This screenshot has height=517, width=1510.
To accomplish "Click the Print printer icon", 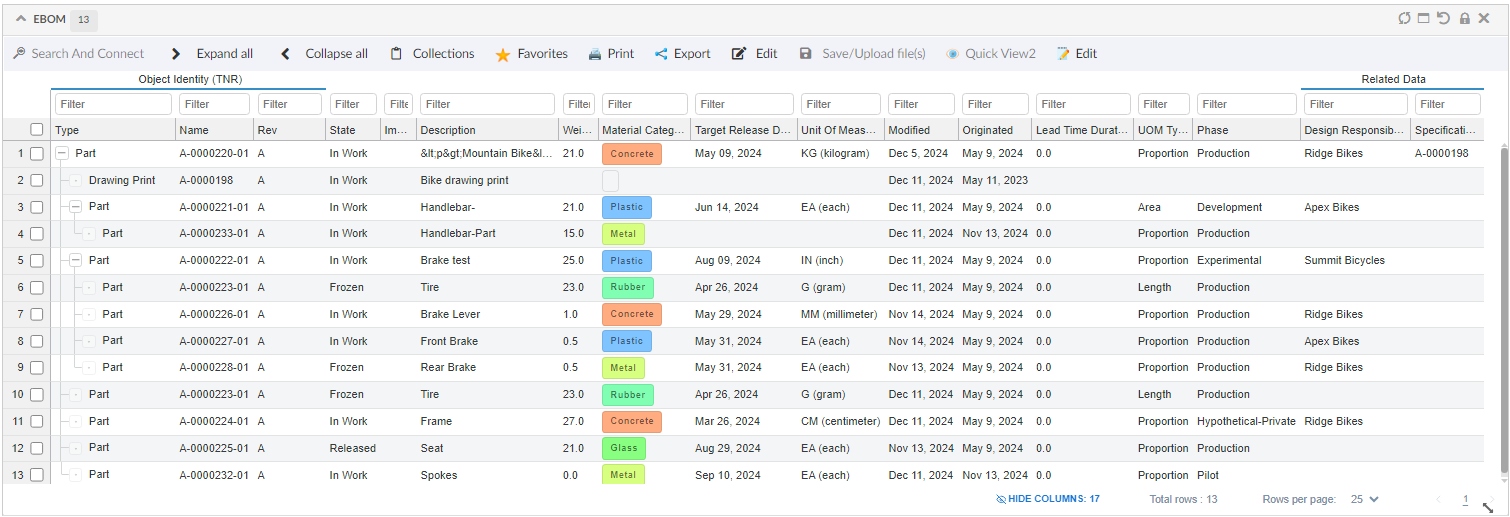I will (595, 54).
